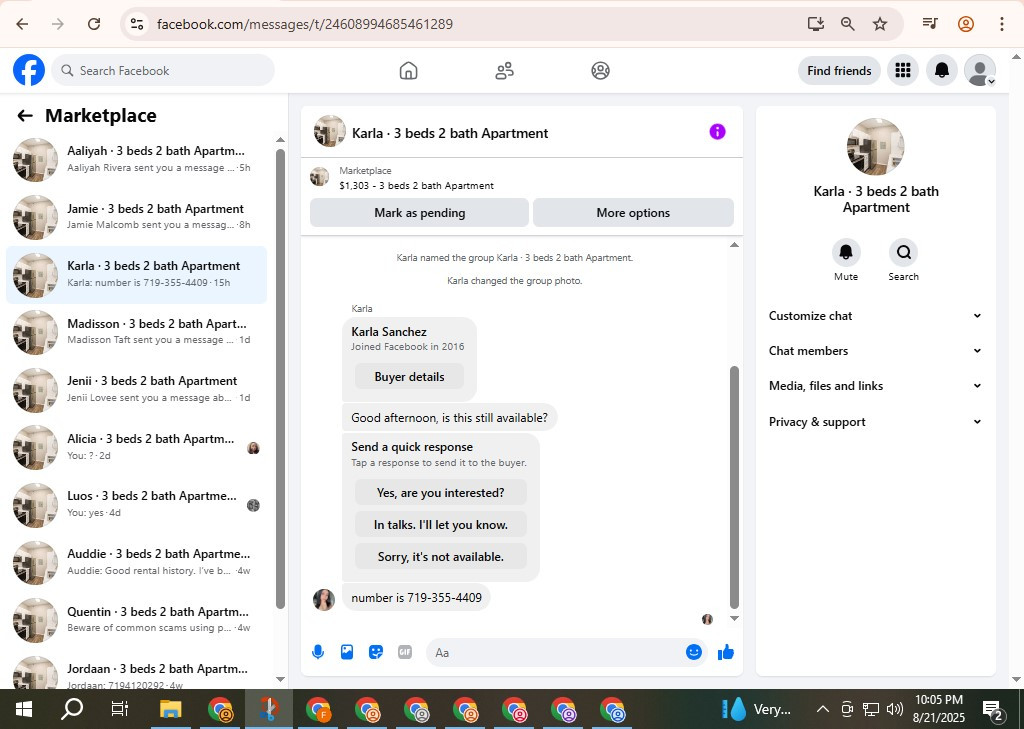Open the emoji picker in message box
Viewport: 1024px width, 729px height.
(694, 652)
